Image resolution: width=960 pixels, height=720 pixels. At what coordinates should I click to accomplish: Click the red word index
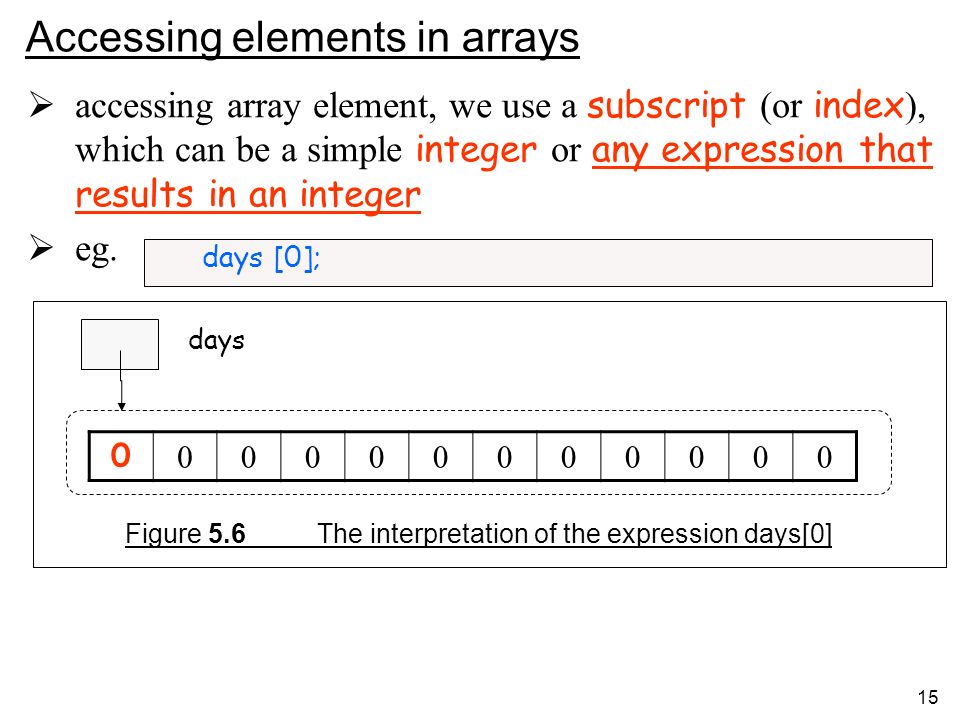pyautogui.click(x=859, y=105)
